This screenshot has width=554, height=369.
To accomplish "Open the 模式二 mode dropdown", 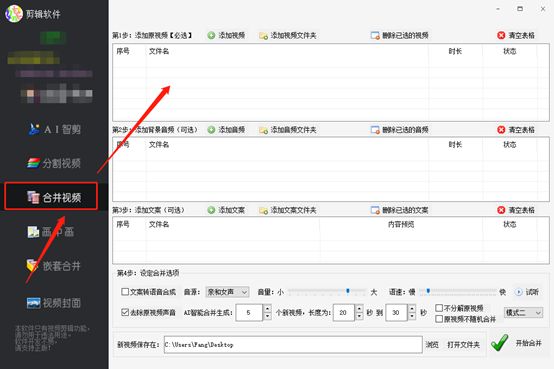I will pos(523,312).
